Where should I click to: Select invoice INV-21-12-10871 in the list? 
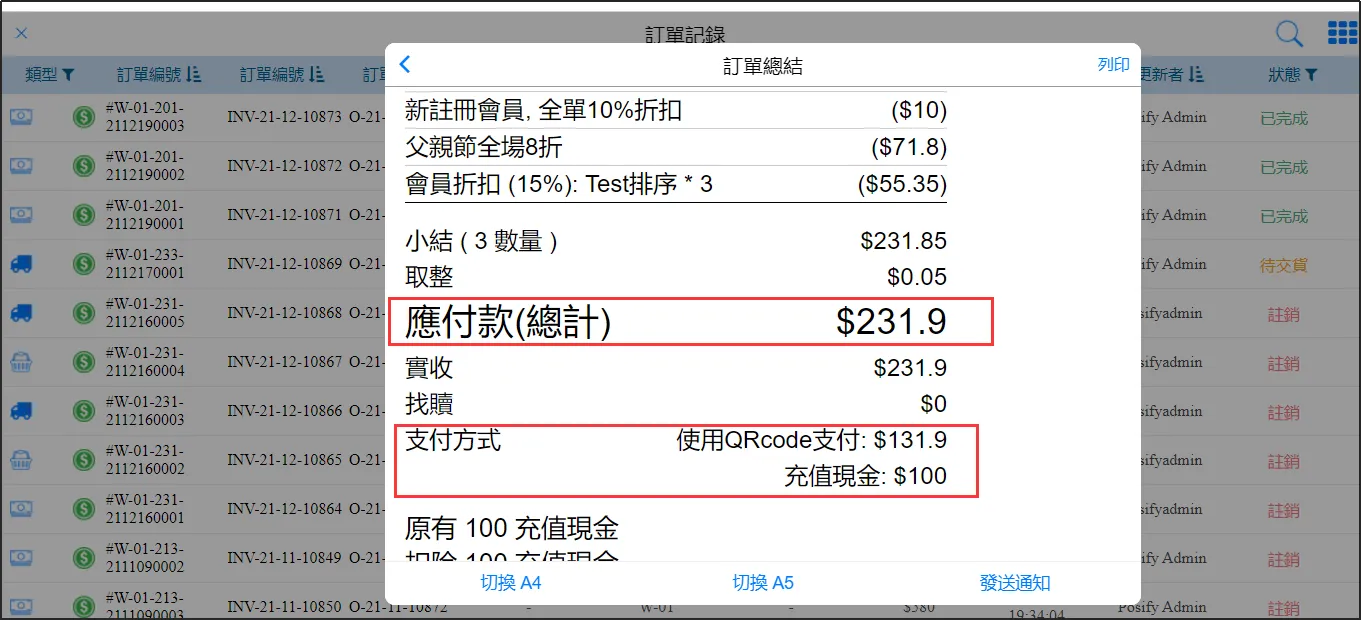pos(284,215)
